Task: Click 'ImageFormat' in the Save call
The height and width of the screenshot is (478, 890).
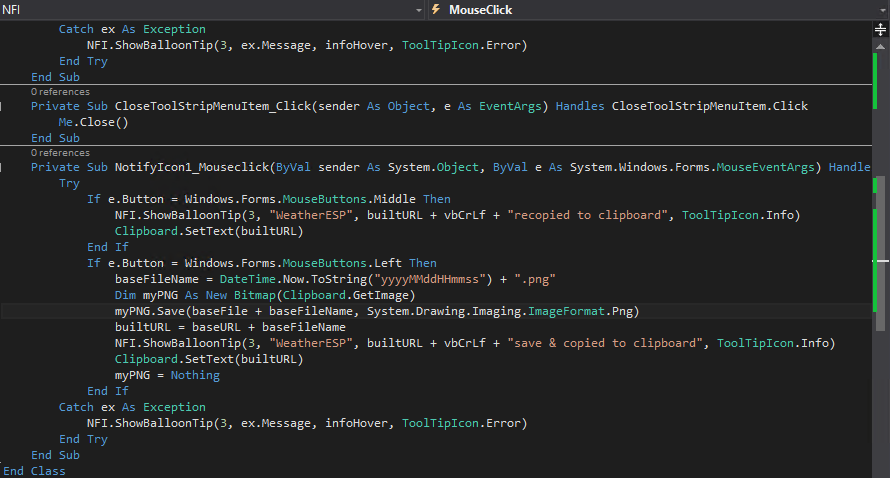Action: pyautogui.click(x=566, y=312)
